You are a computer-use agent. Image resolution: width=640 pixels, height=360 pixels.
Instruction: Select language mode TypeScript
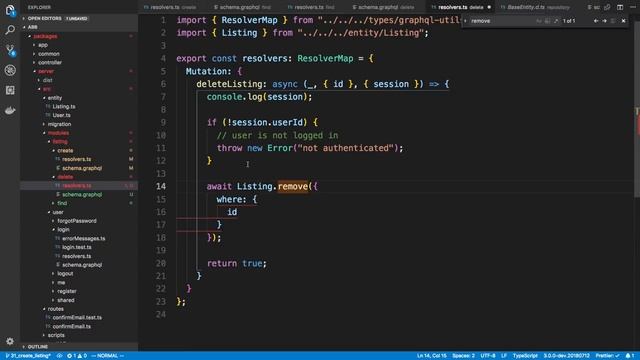tap(525, 356)
